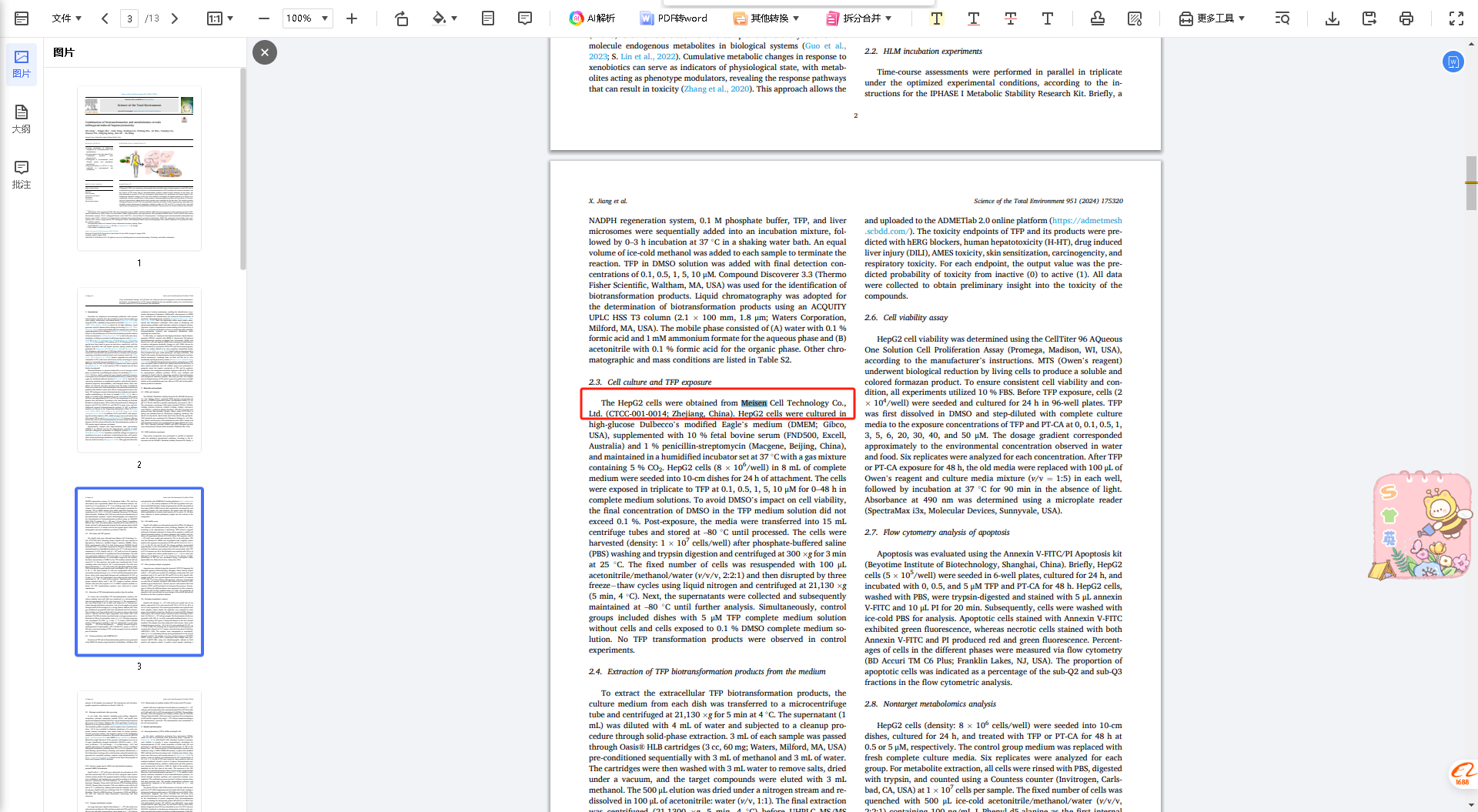This screenshot has height=812, width=1478.
Task: Switch to the 大纲 outline panel
Action: 22,119
